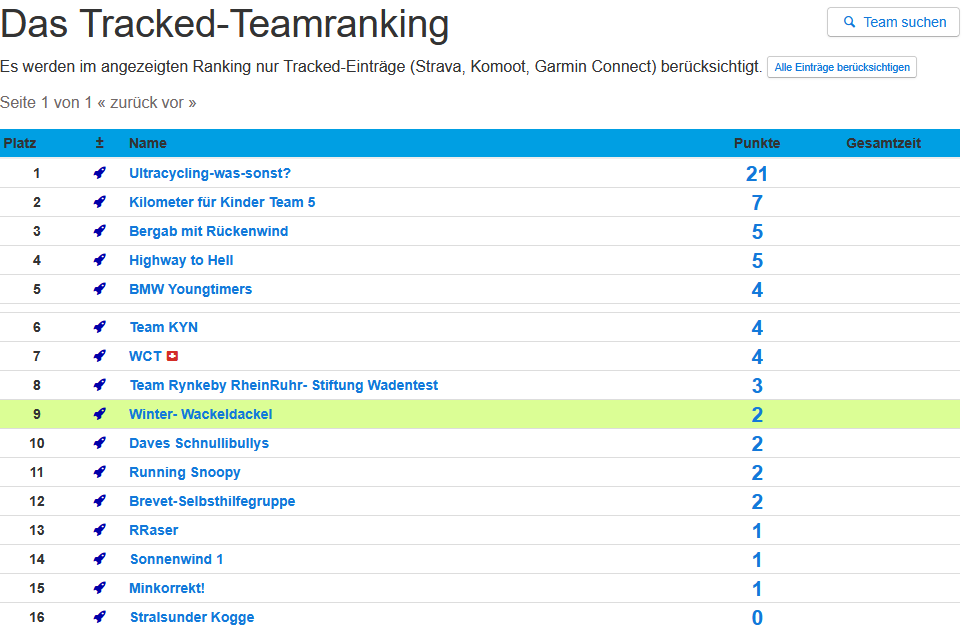Viewport: 965px width, 628px height.
Task: Click the Gesamtzeit column header
Action: point(883,143)
